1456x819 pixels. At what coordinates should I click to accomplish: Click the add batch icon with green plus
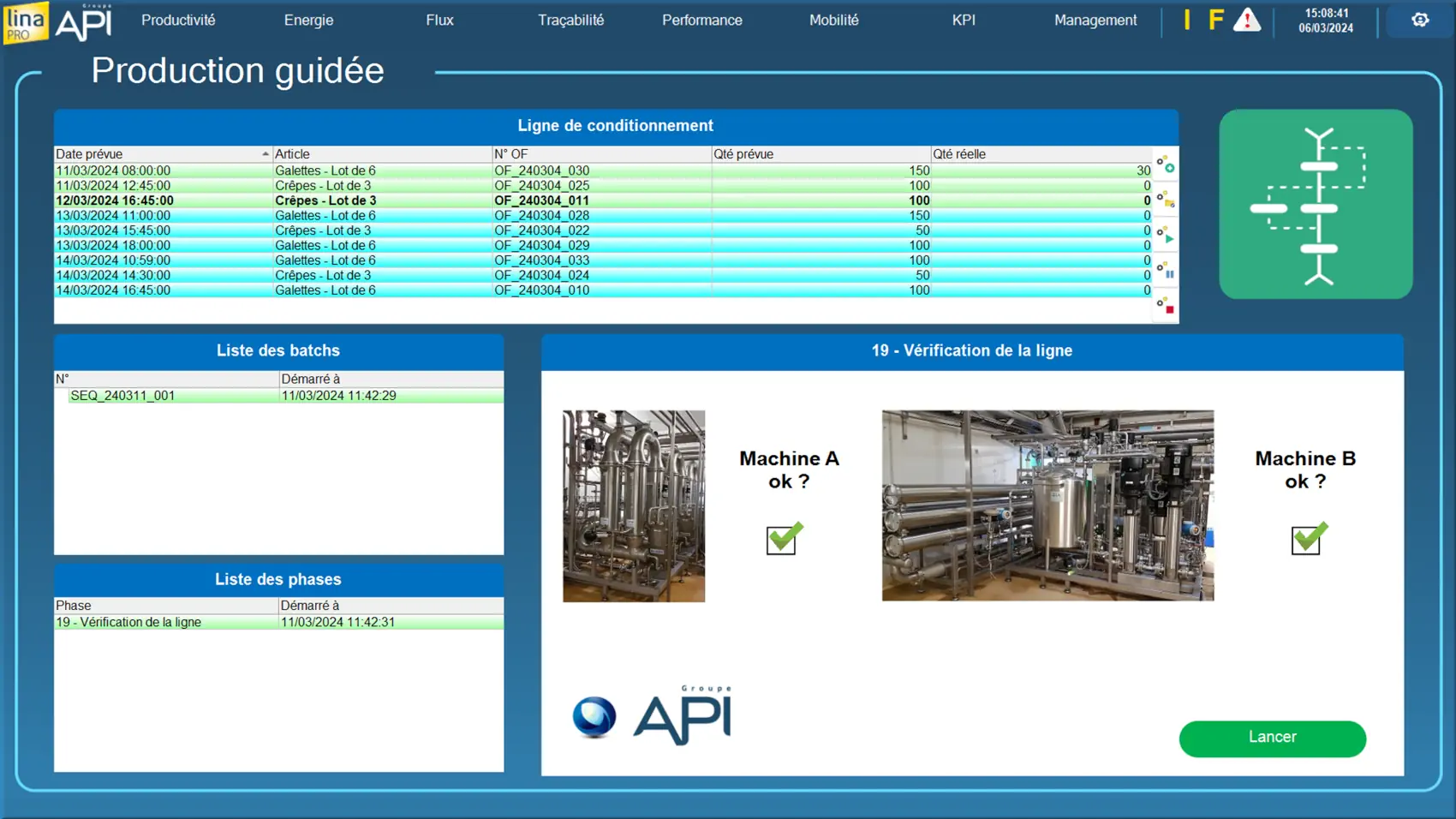point(1166,164)
